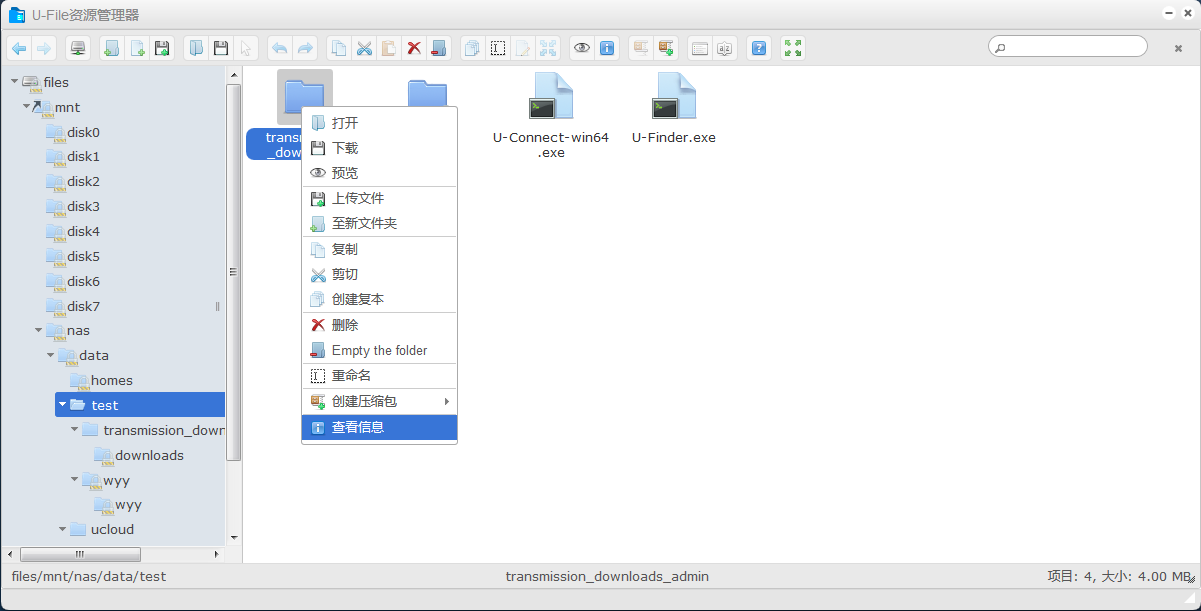Toggle fullscreen with the green arrows icon

coord(793,48)
